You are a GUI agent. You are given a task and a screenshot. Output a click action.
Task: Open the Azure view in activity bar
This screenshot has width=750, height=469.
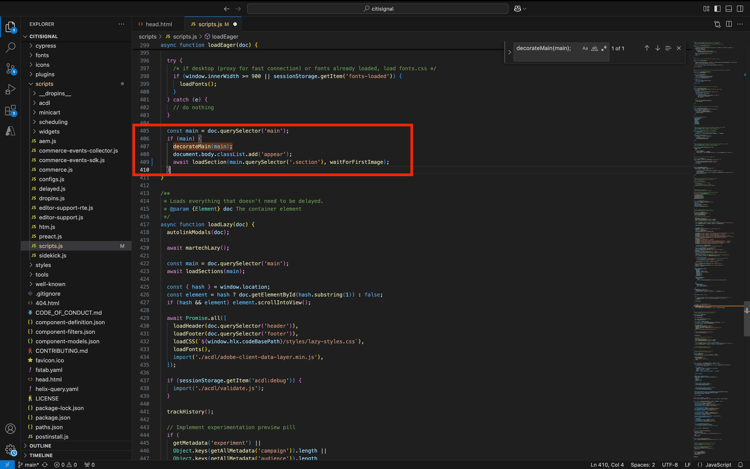pos(11,131)
